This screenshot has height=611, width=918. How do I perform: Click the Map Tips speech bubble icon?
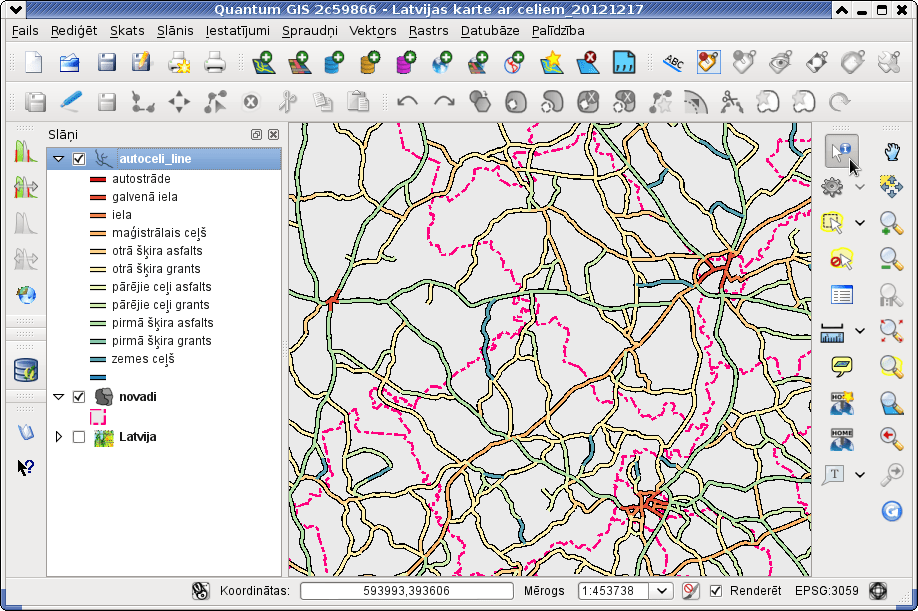[842, 366]
